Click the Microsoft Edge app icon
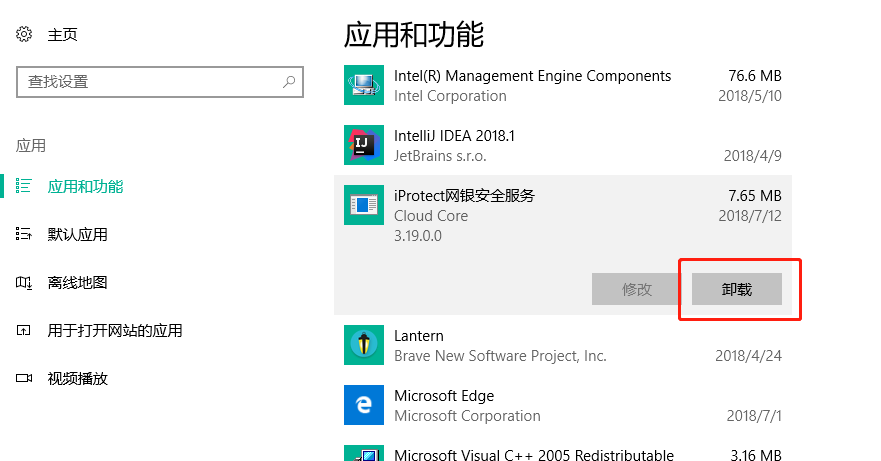 pos(364,405)
